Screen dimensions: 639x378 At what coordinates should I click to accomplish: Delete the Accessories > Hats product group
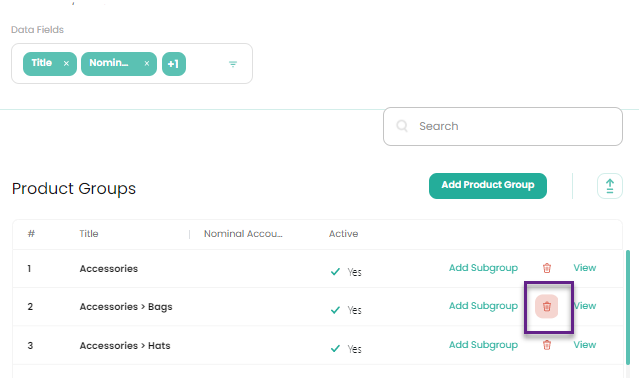[547, 345]
